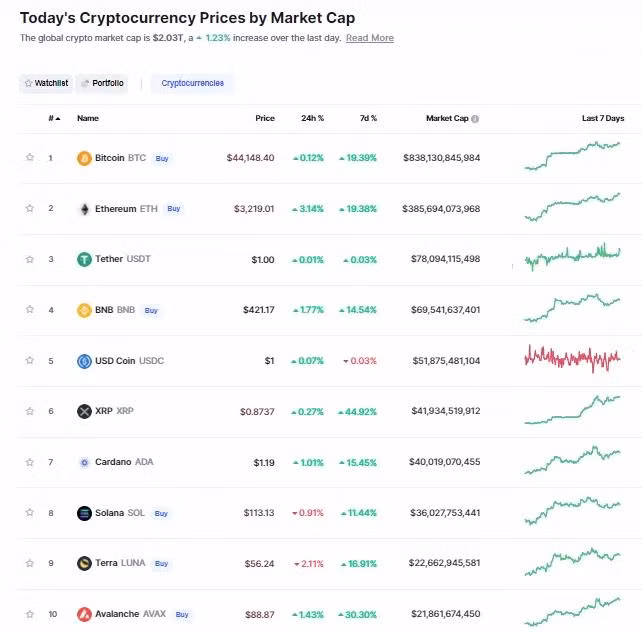Image resolution: width=642 pixels, height=632 pixels.
Task: Sort the list by Price column header
Action: pyautogui.click(x=264, y=119)
